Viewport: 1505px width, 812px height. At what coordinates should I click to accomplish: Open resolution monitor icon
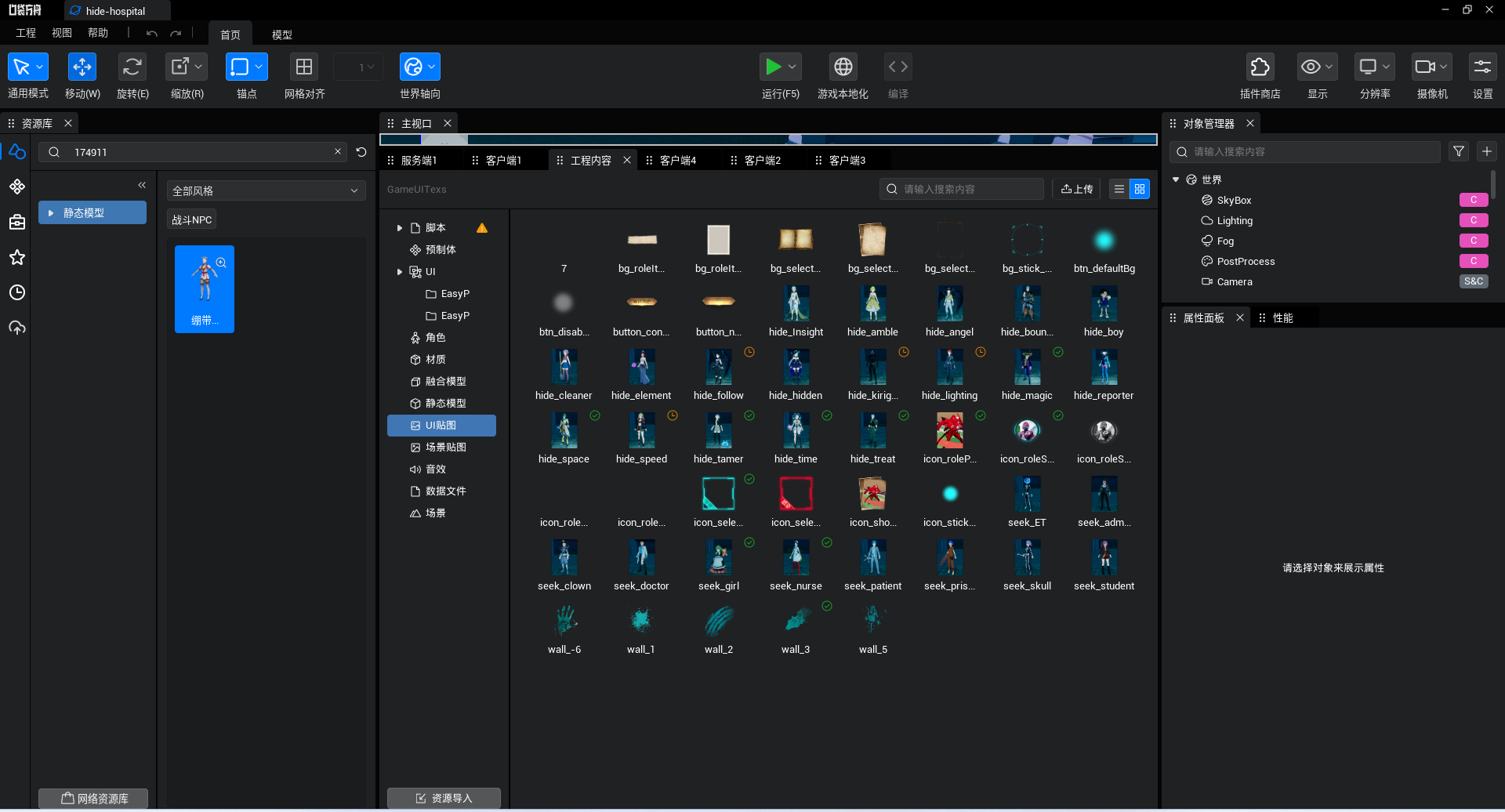[1368, 67]
